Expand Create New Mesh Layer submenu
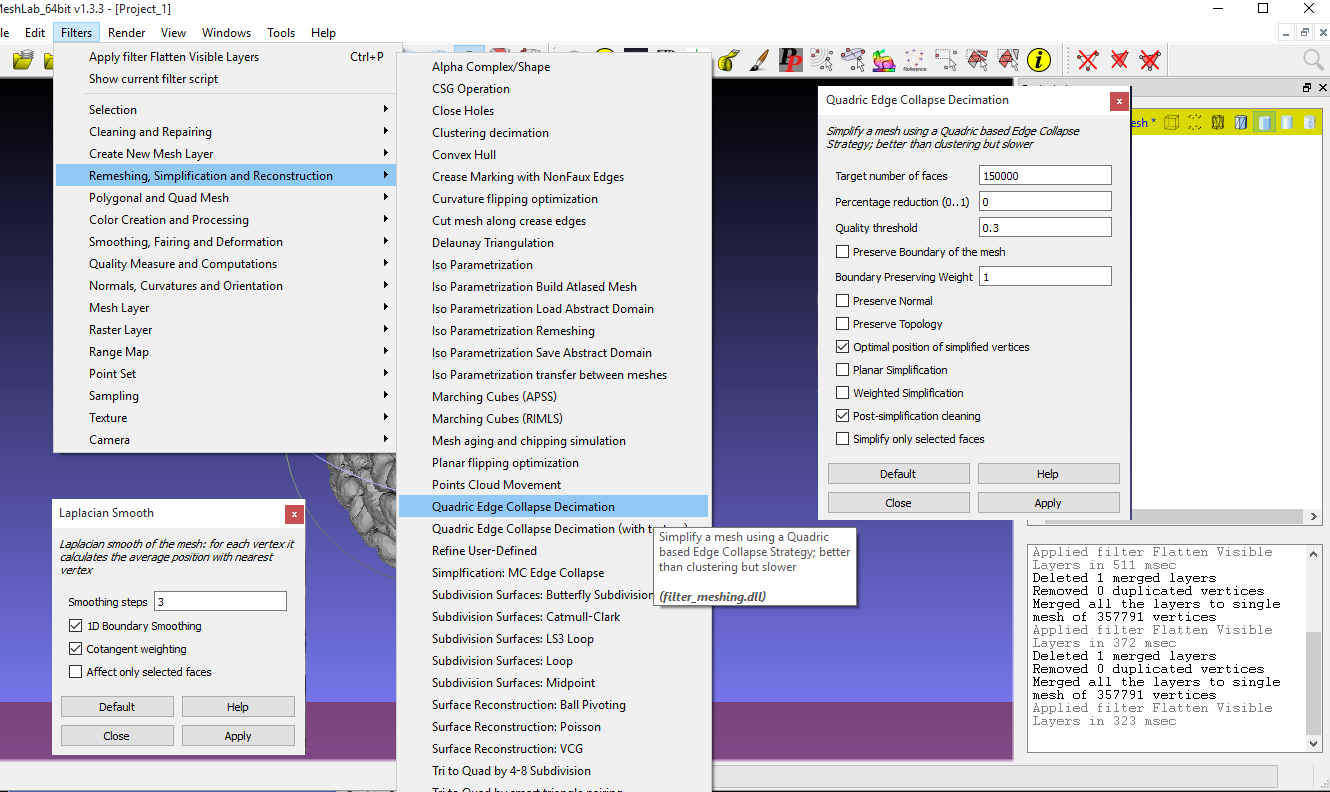Image resolution: width=1330 pixels, height=792 pixels. [x=225, y=154]
